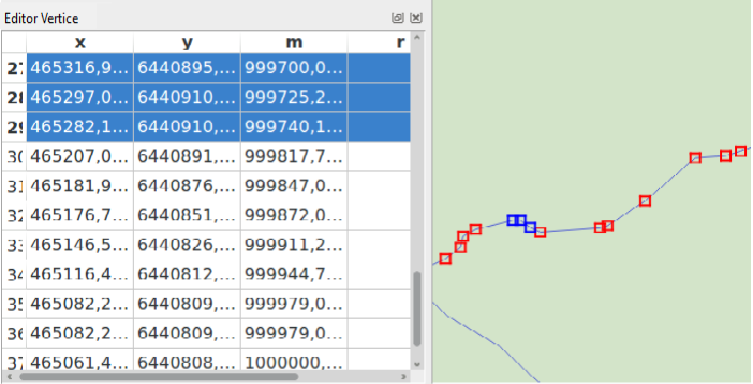This screenshot has width=753, height=384.
Task: Select row header 35 in vertex table
Action: point(14,304)
